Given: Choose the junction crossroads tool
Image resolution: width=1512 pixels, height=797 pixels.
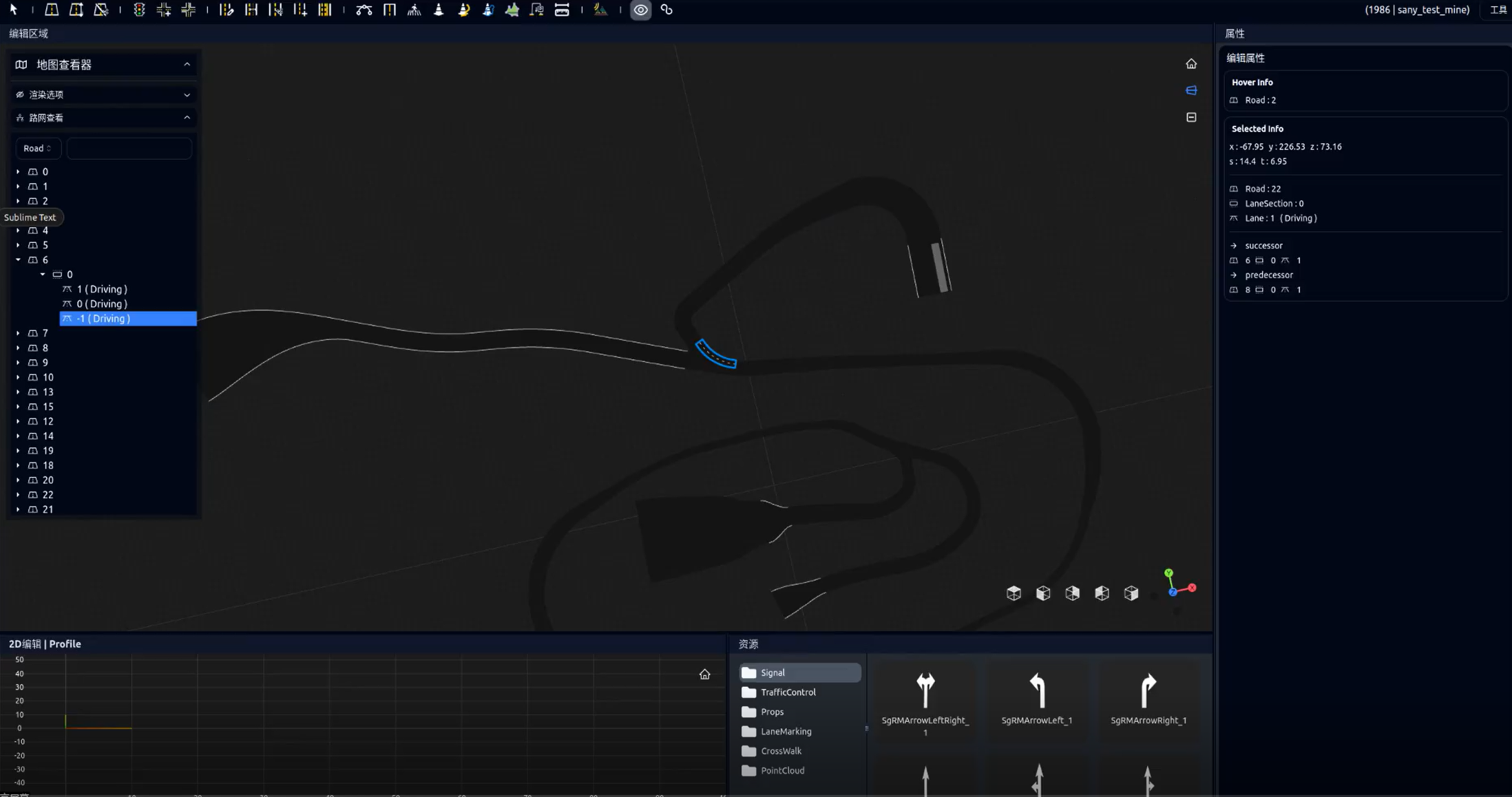Looking at the screenshot, I should [189, 10].
